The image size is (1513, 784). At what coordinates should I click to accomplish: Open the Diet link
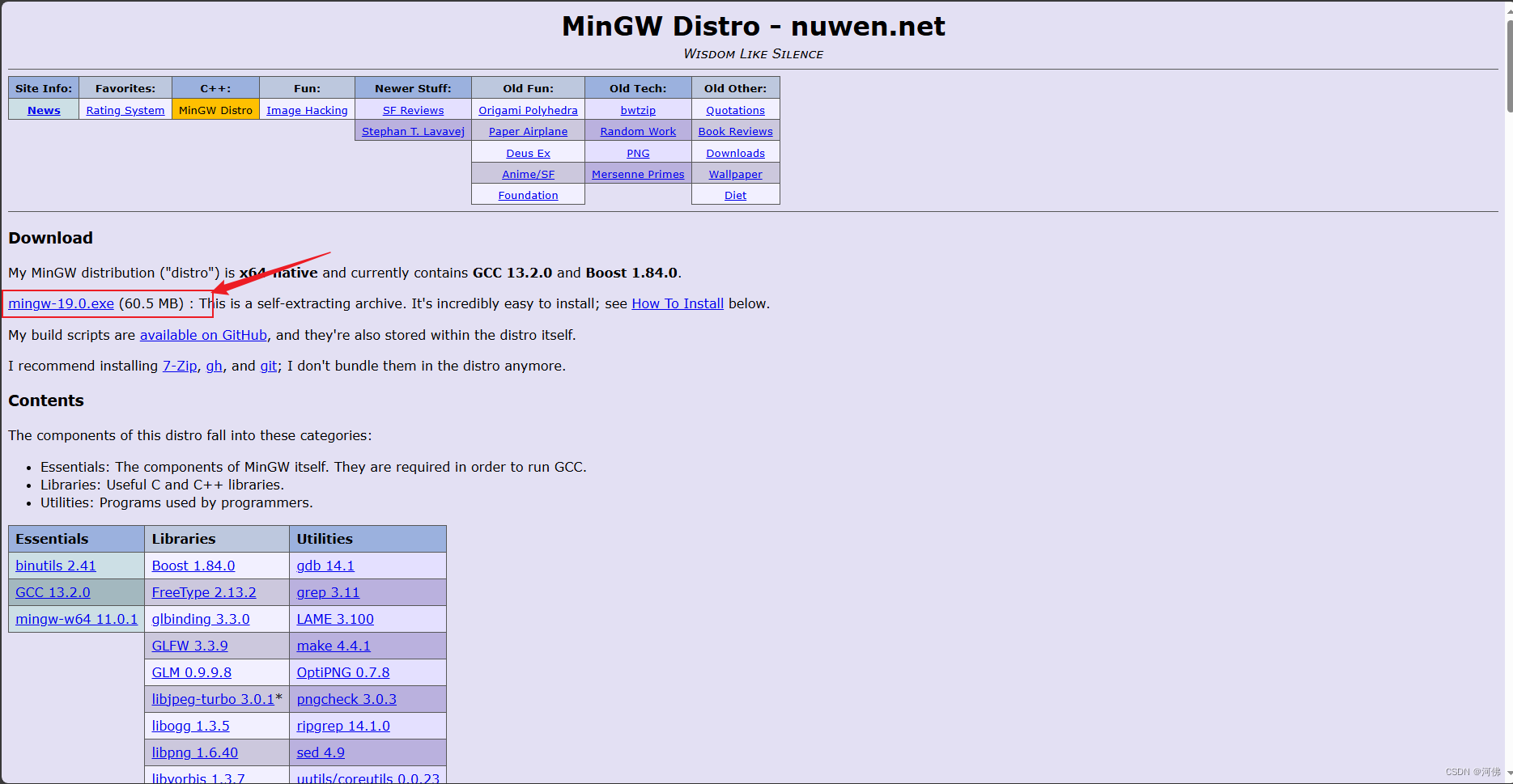pos(735,195)
